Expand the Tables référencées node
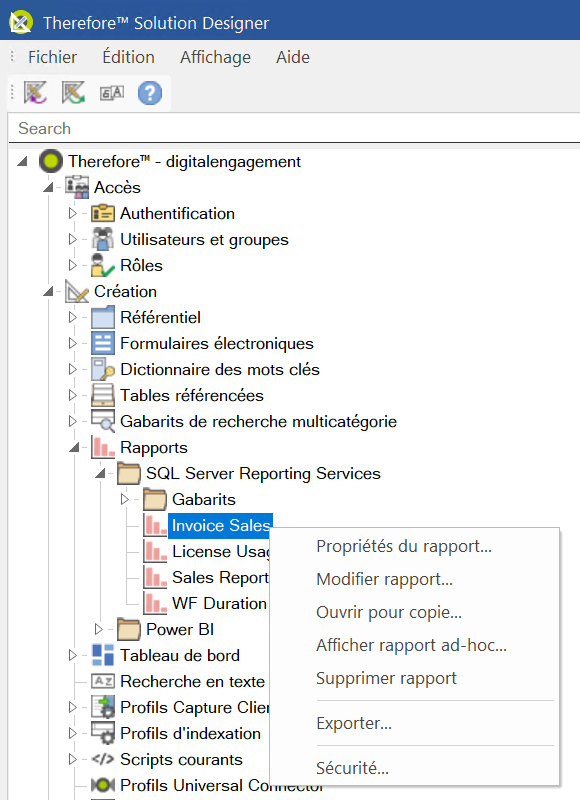The image size is (580, 800). click(x=72, y=395)
